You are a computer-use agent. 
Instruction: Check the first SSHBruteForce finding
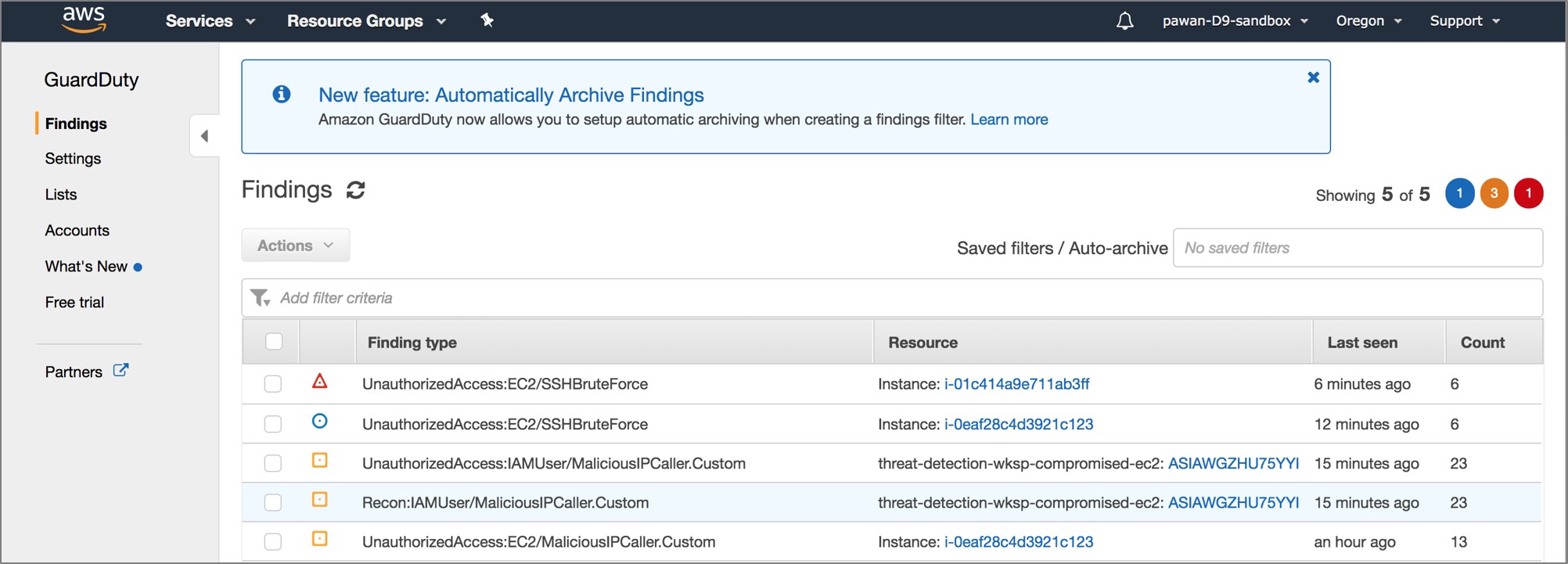[272, 384]
